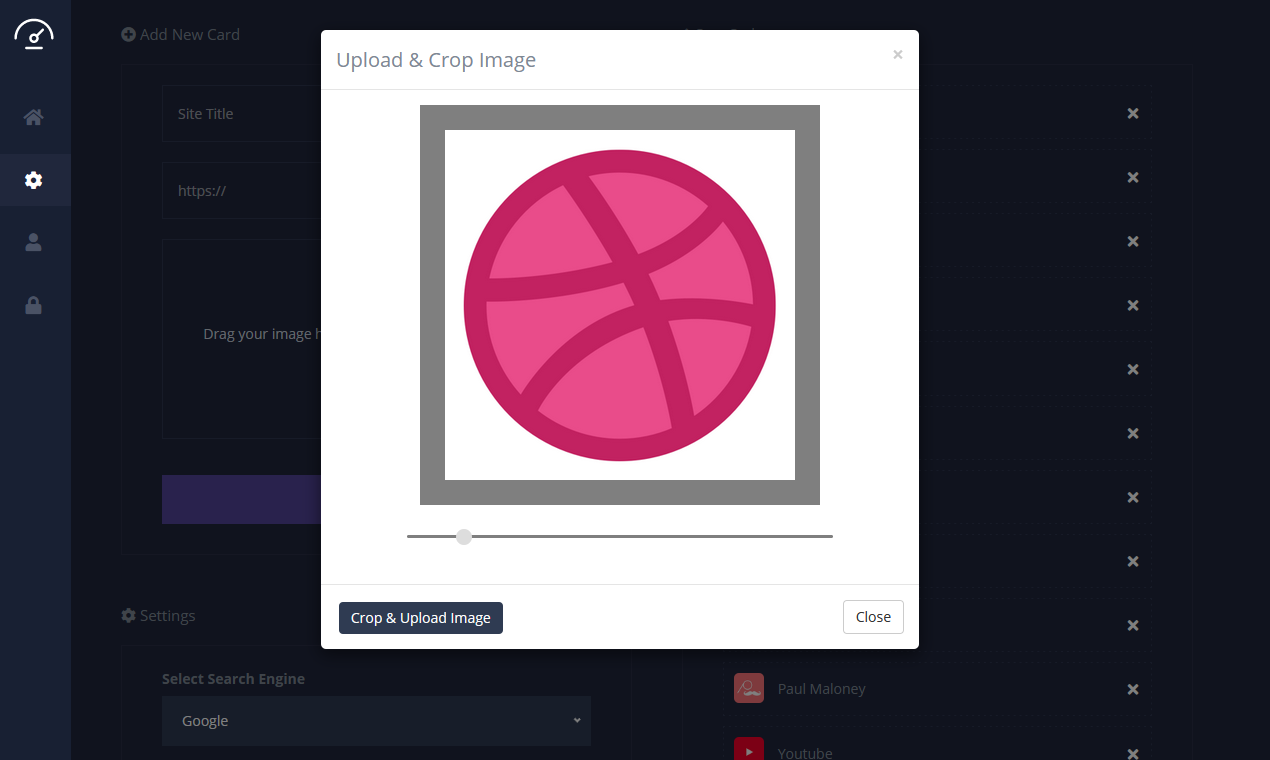This screenshot has width=1270, height=760.
Task: Click the Select Search Engine label
Action: [x=233, y=679]
